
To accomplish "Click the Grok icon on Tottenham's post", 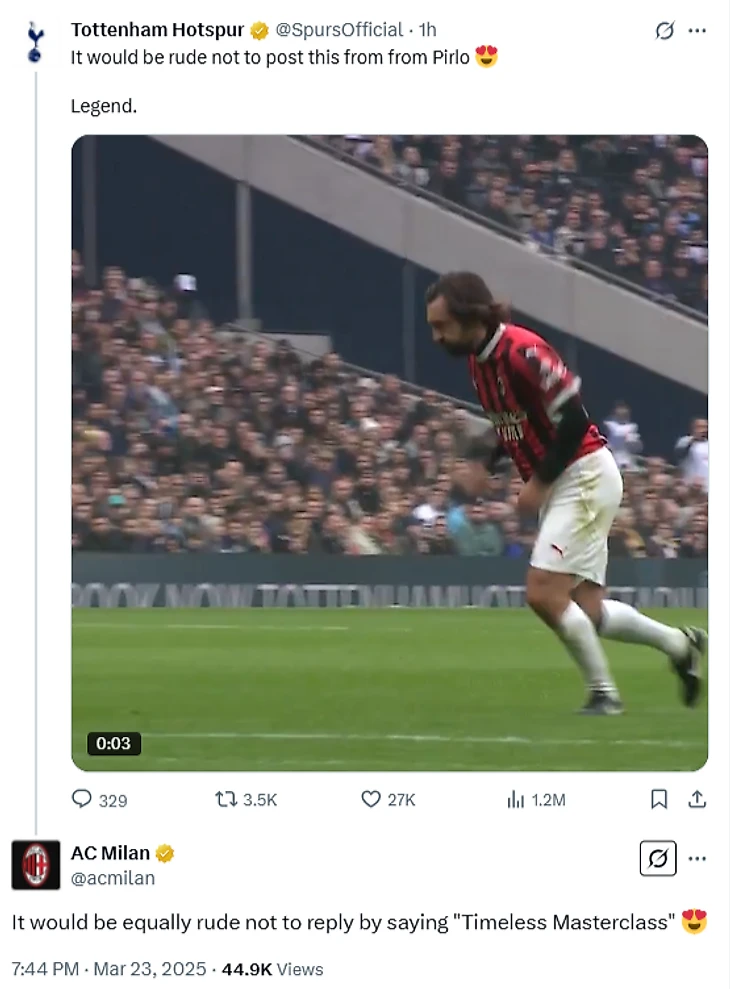I will 665,31.
